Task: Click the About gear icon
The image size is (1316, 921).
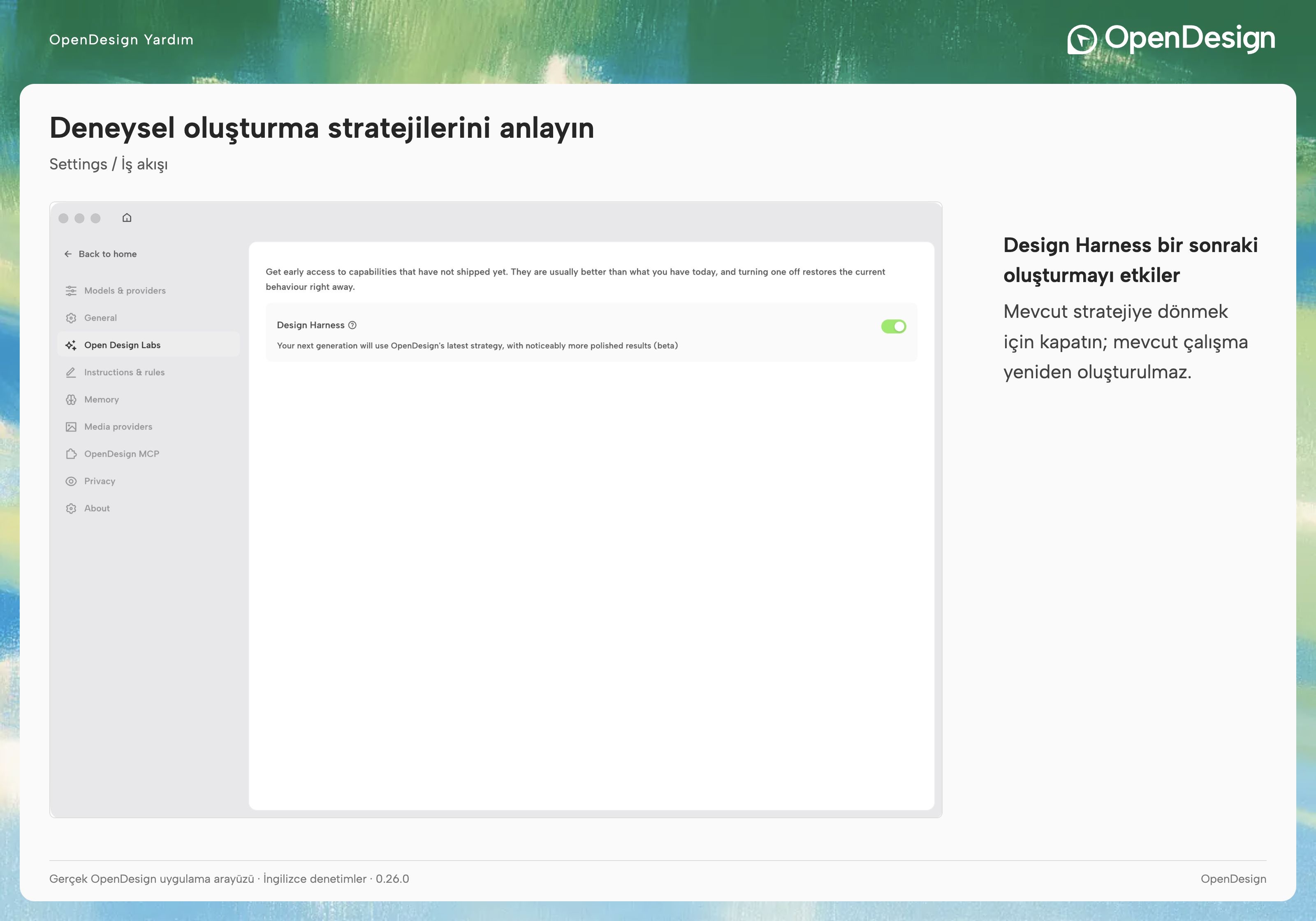Action: (x=71, y=508)
